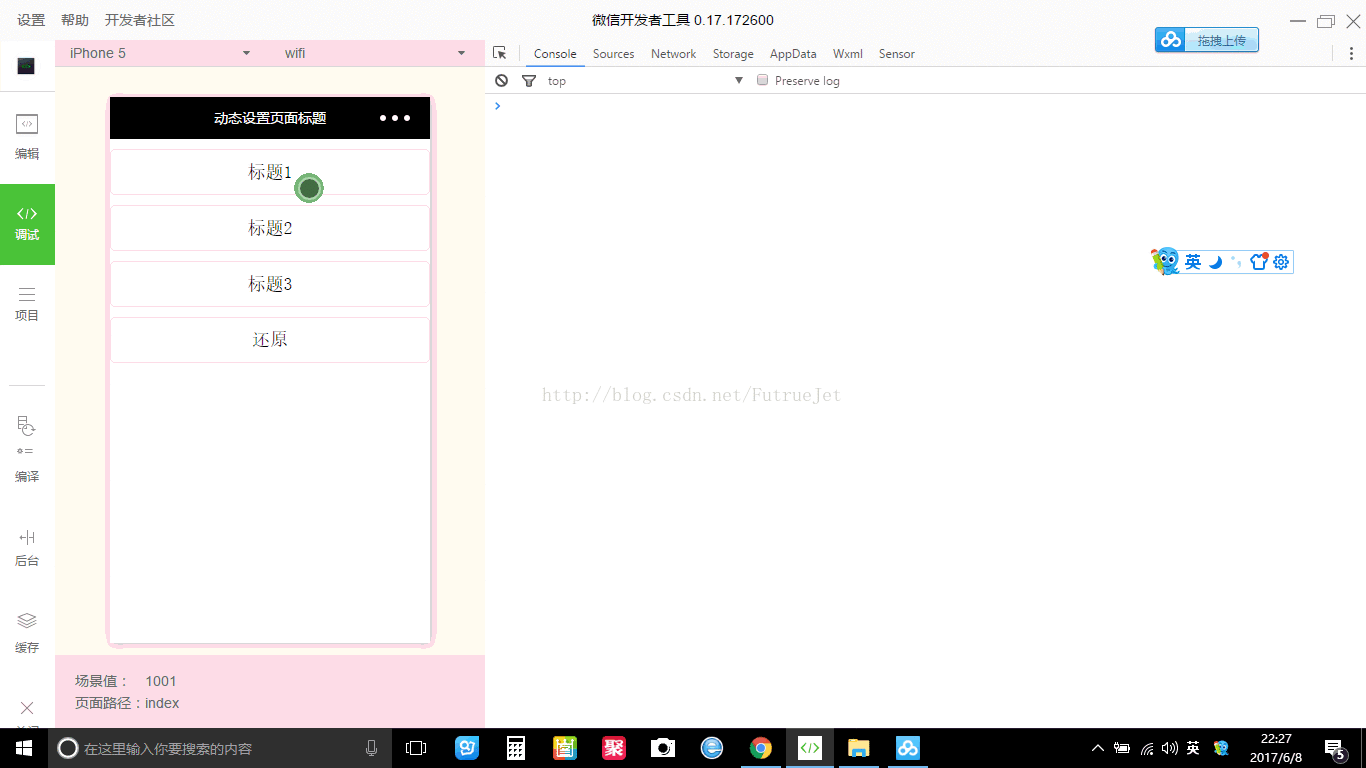Tap the 标题1 button in simulator
1366x768 pixels.
(270, 172)
